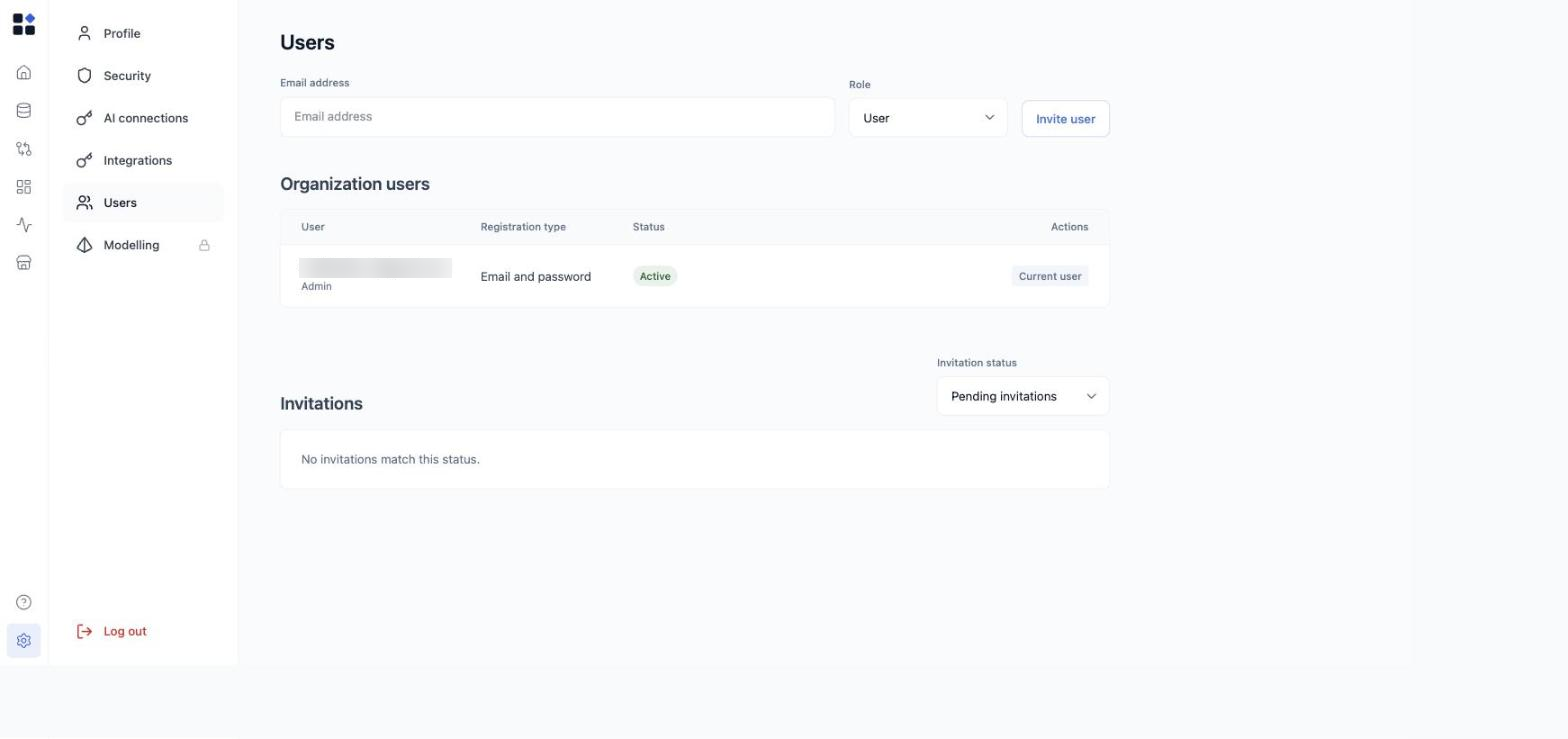Click the Current user badge

(x=1050, y=276)
